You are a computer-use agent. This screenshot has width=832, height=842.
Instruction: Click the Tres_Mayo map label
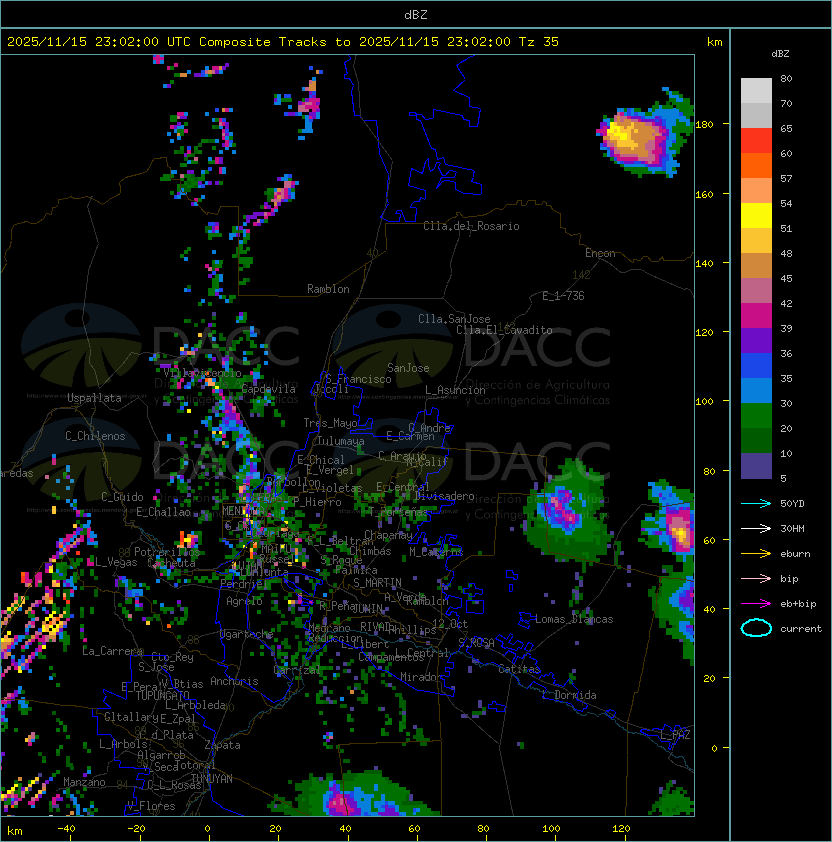pos(330,423)
